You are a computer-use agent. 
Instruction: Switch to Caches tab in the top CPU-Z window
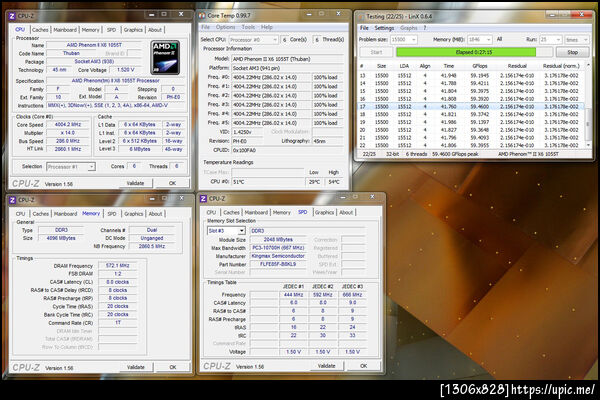pos(40,30)
